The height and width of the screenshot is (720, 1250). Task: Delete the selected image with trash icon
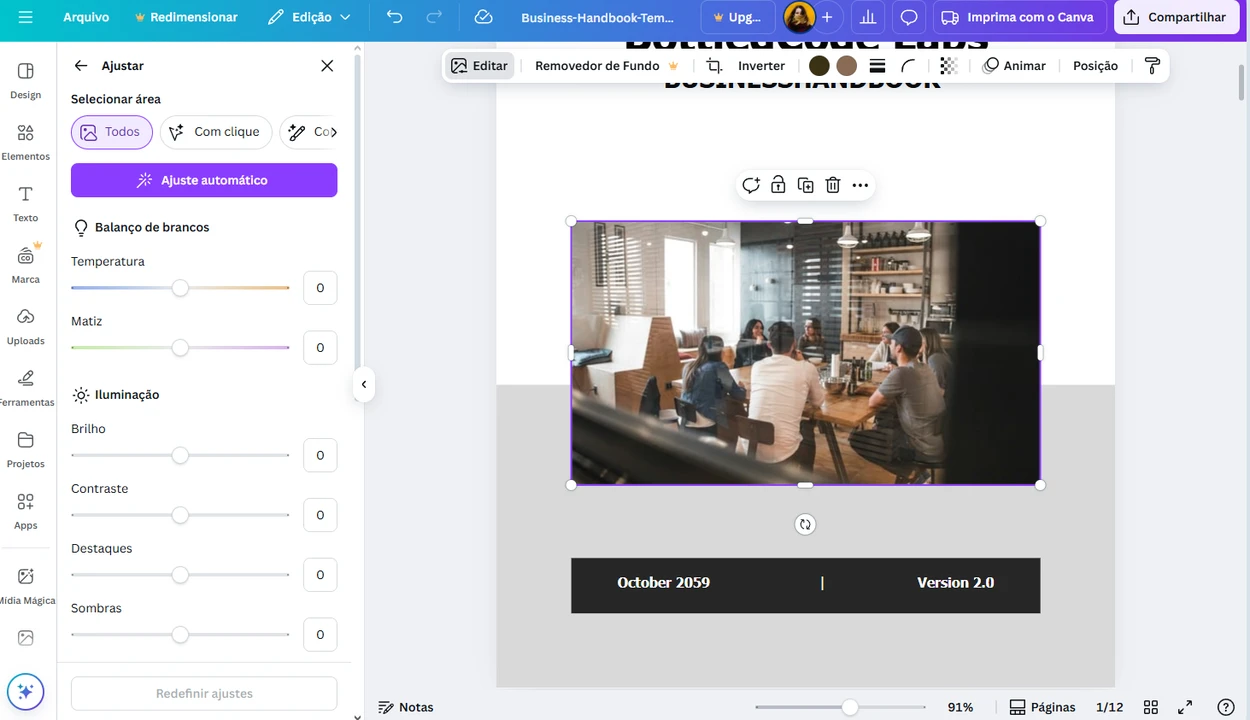tap(833, 185)
